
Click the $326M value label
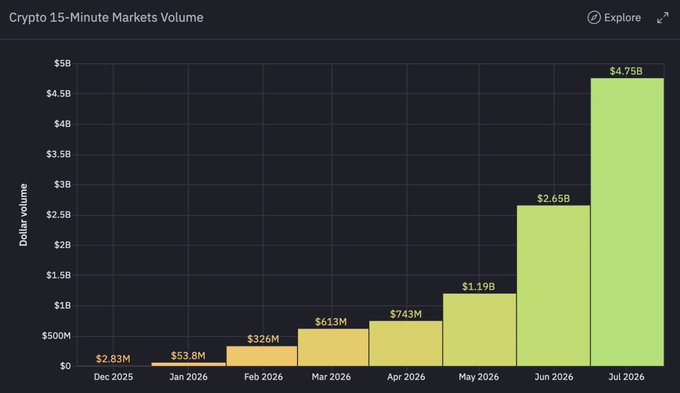click(x=263, y=339)
